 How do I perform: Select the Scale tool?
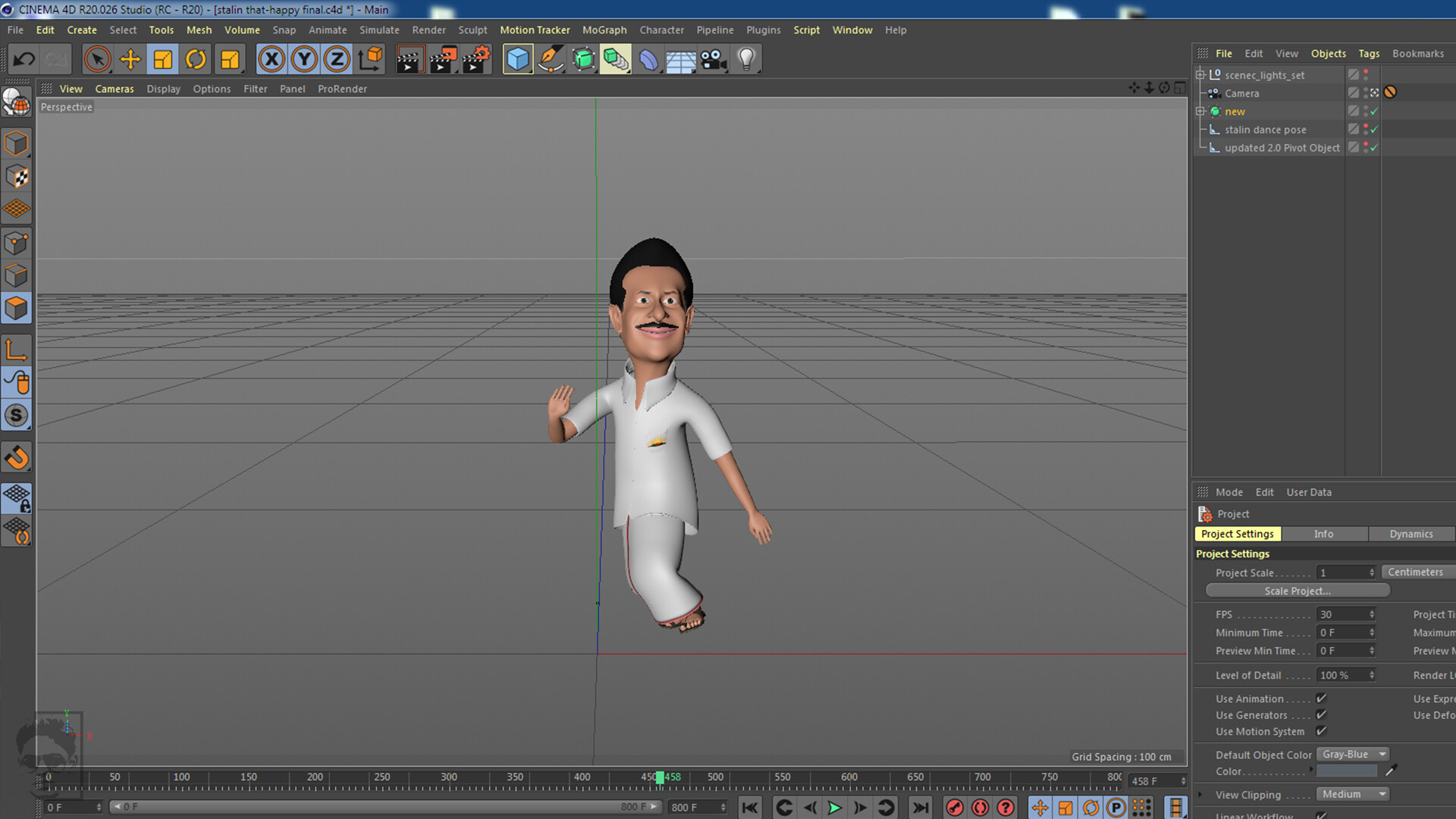[x=163, y=59]
